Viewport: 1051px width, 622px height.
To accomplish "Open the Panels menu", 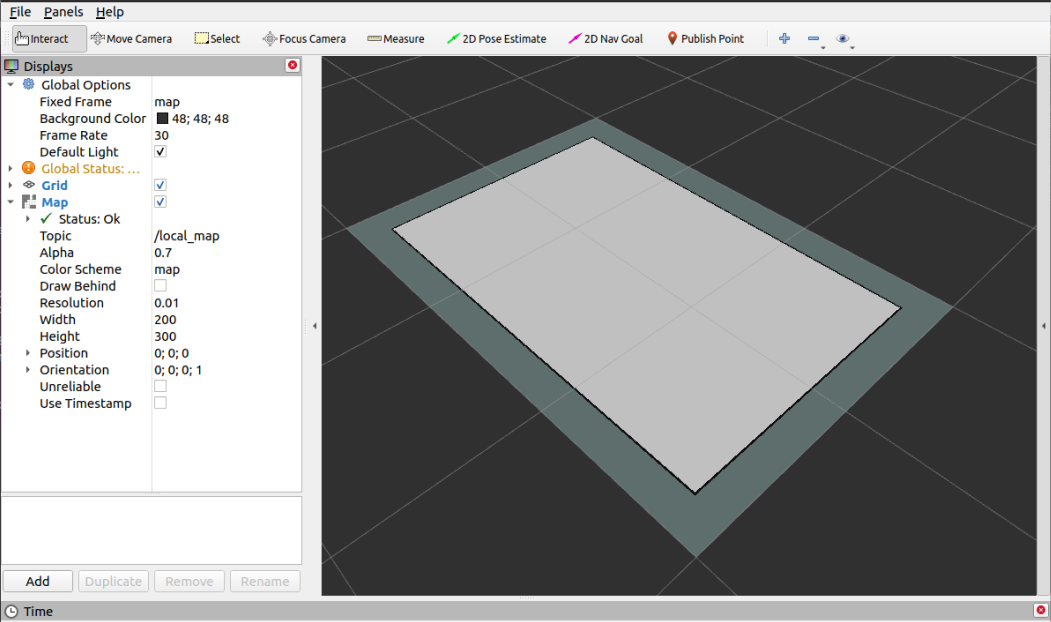I will tap(63, 11).
